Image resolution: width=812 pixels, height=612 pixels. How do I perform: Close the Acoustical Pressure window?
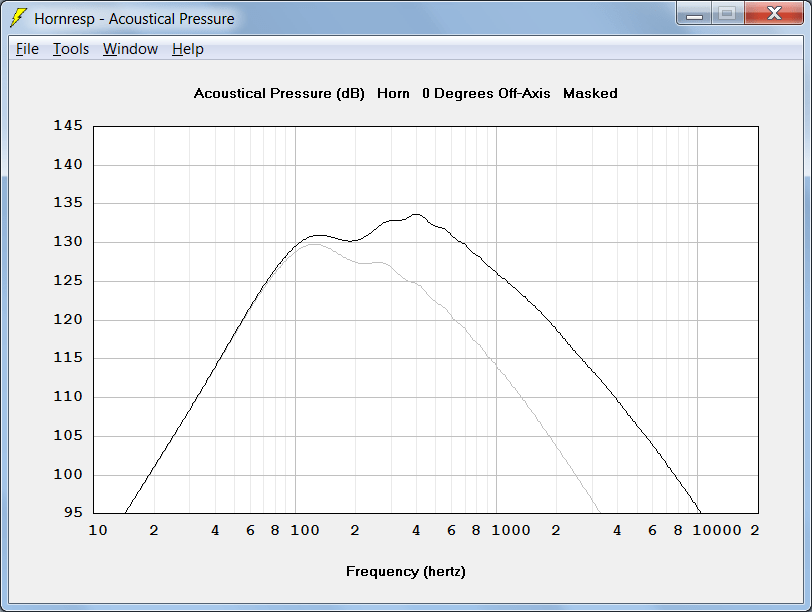[x=774, y=13]
